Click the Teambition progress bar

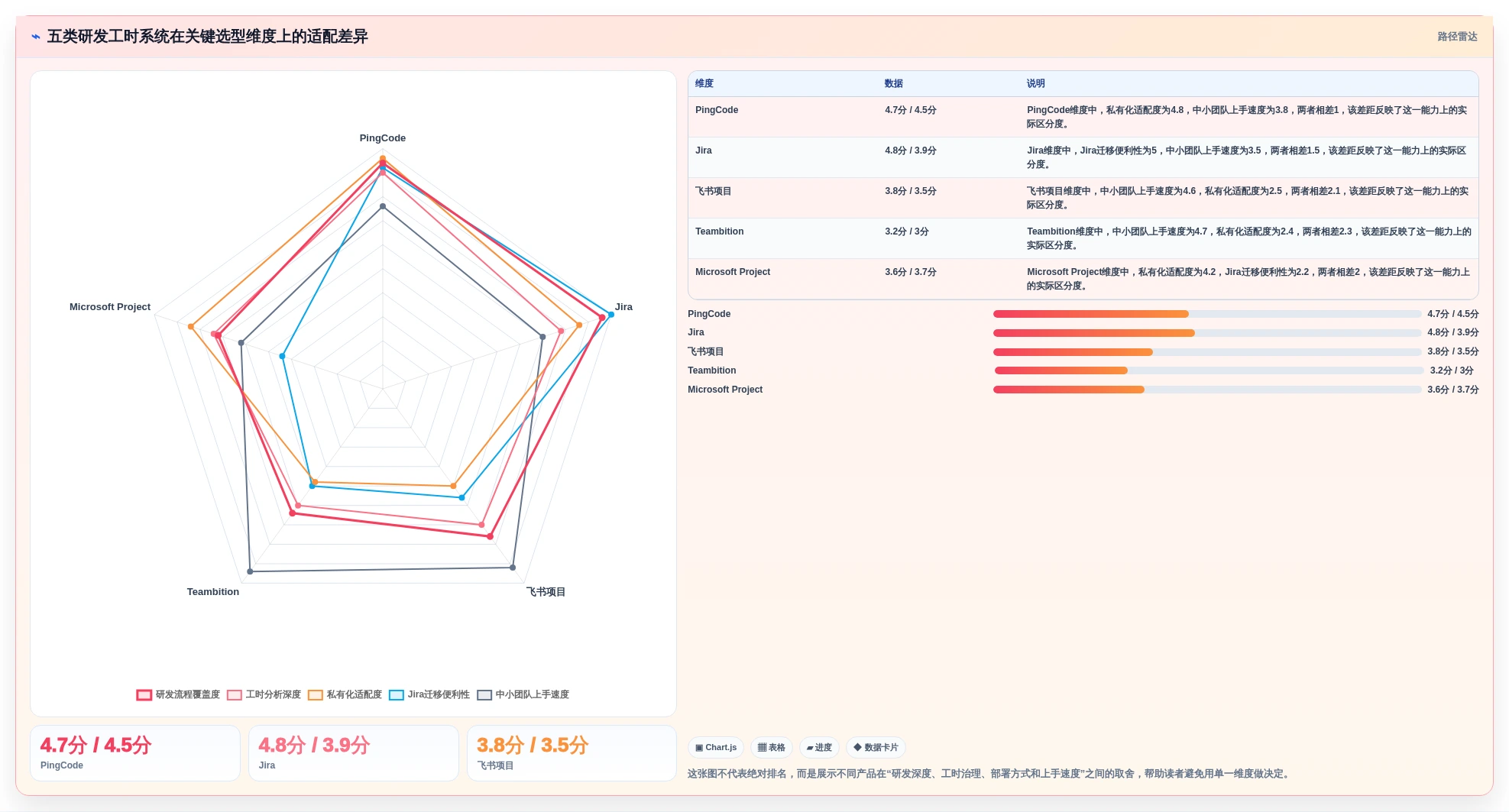(x=1209, y=370)
